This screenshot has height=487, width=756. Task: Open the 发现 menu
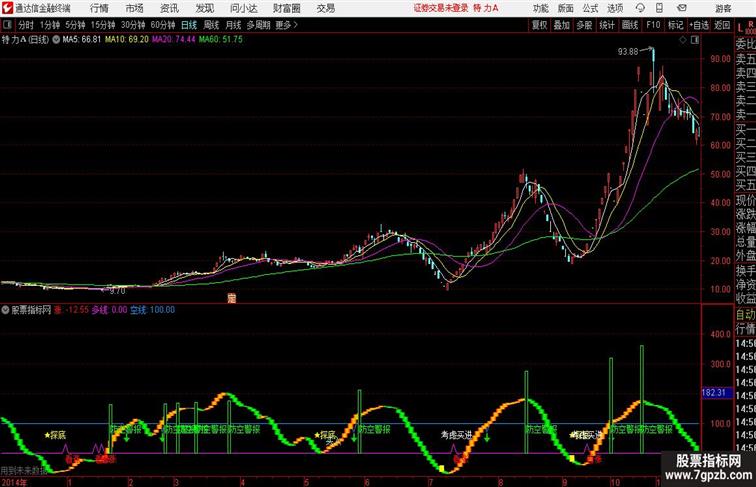coord(204,8)
